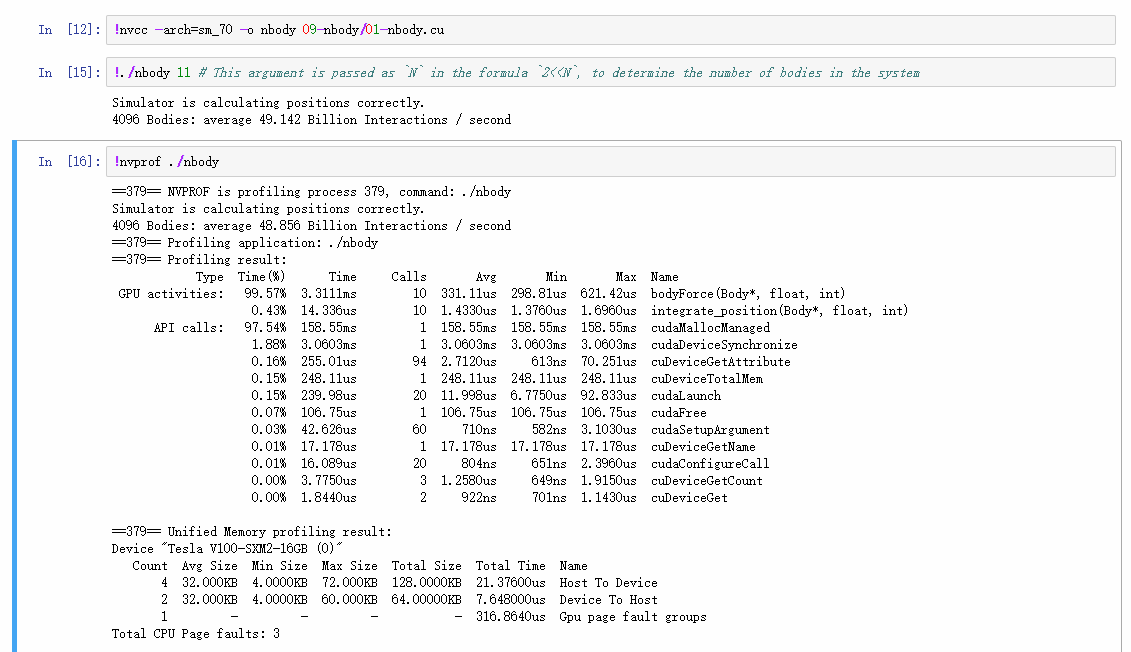Click the cuDeviceTotalMem row name
The height and width of the screenshot is (652, 1131).
coord(706,379)
